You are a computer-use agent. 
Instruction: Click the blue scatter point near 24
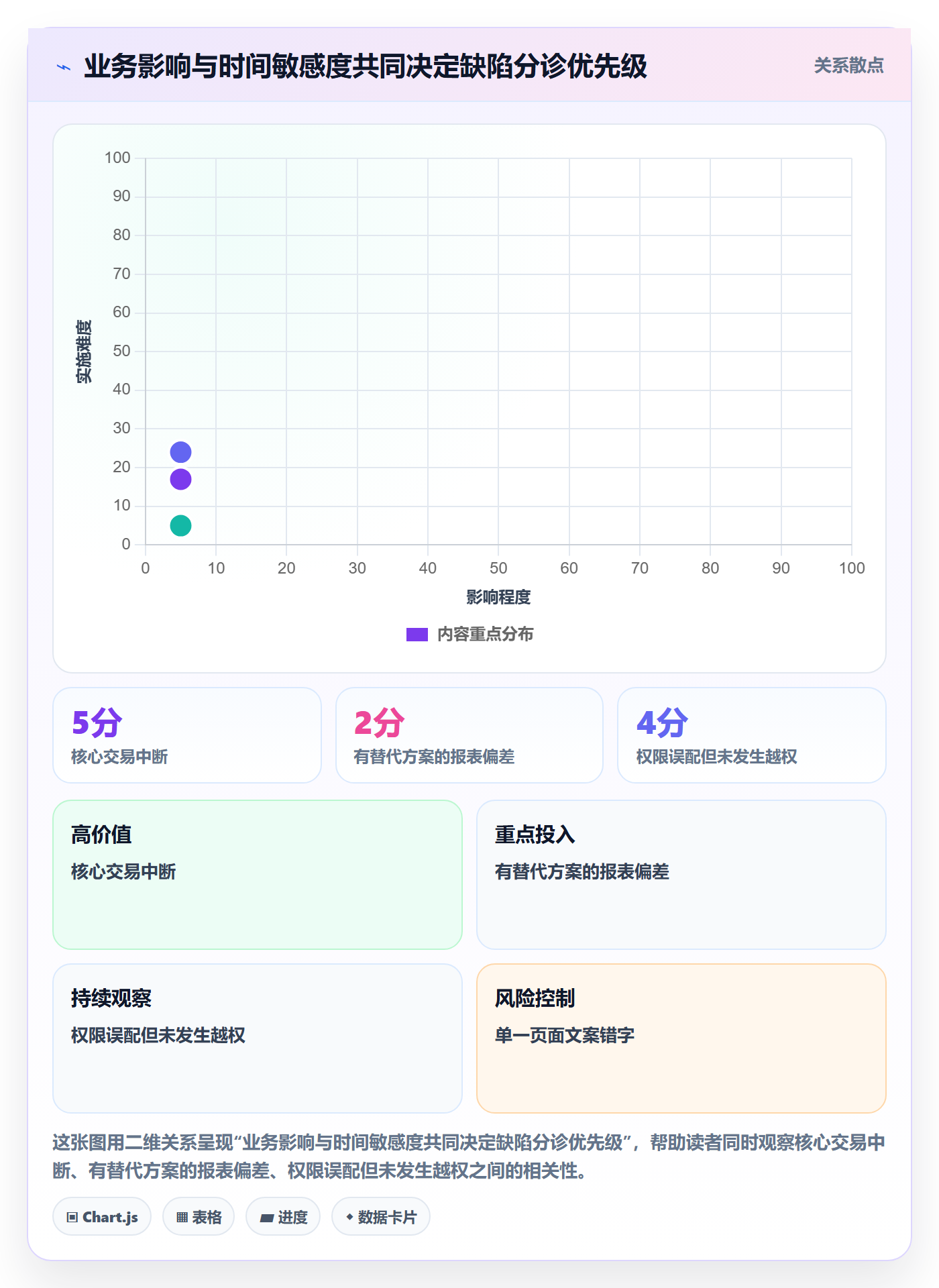pos(180,452)
